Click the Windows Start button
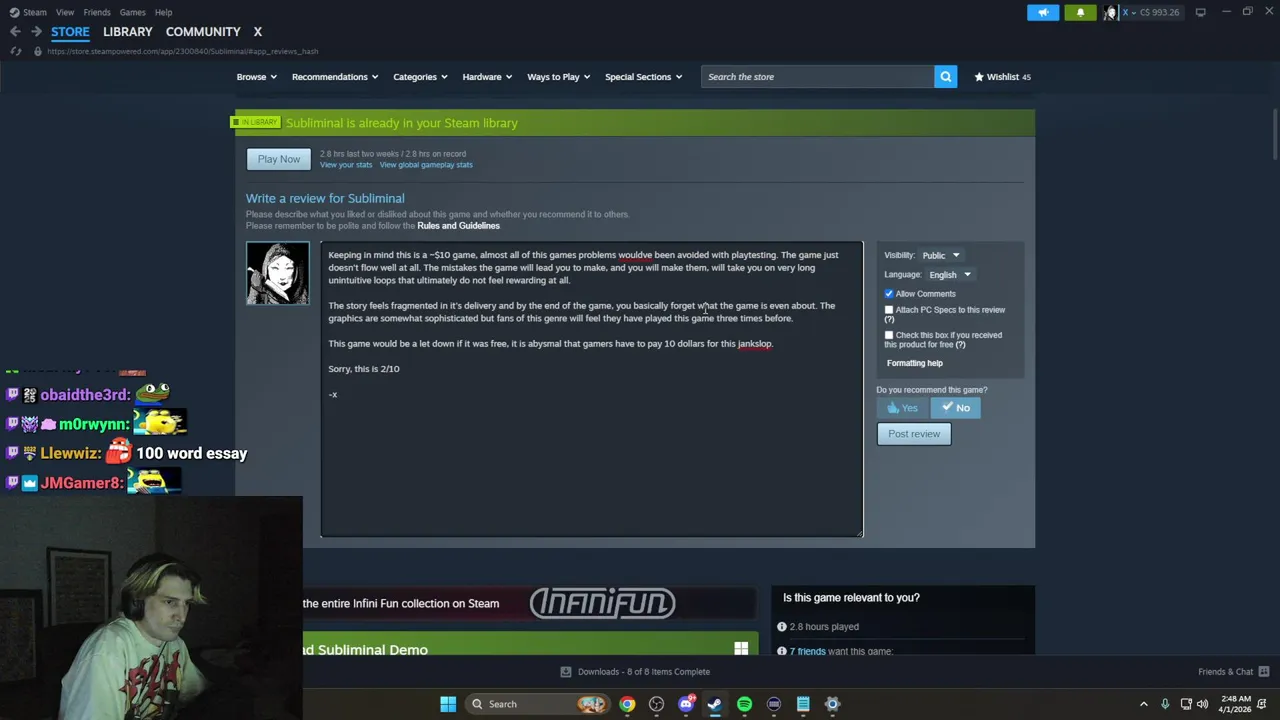Screen dimensions: 1280x720 (448, 704)
